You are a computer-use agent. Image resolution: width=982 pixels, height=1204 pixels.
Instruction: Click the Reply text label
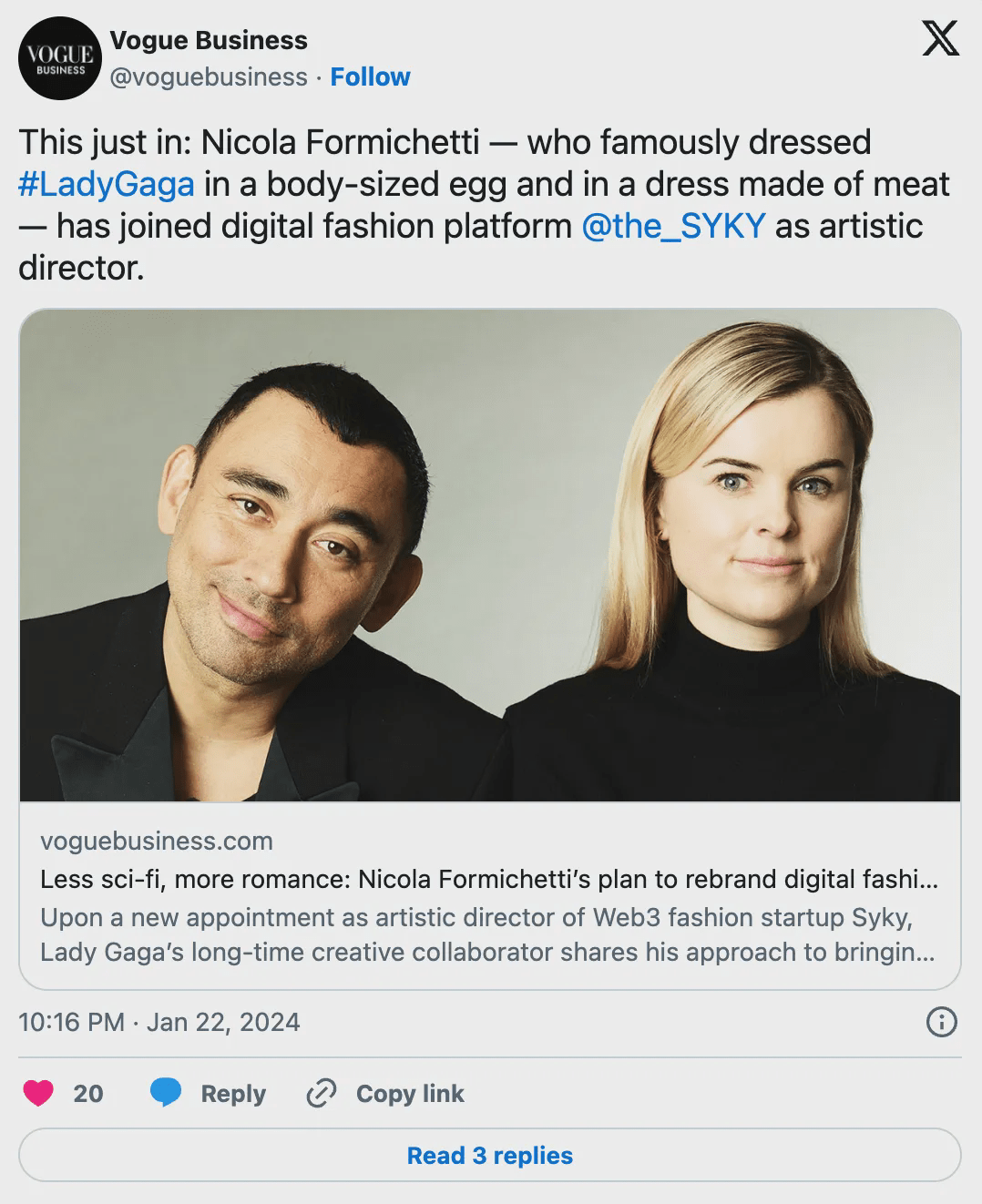tap(233, 1093)
